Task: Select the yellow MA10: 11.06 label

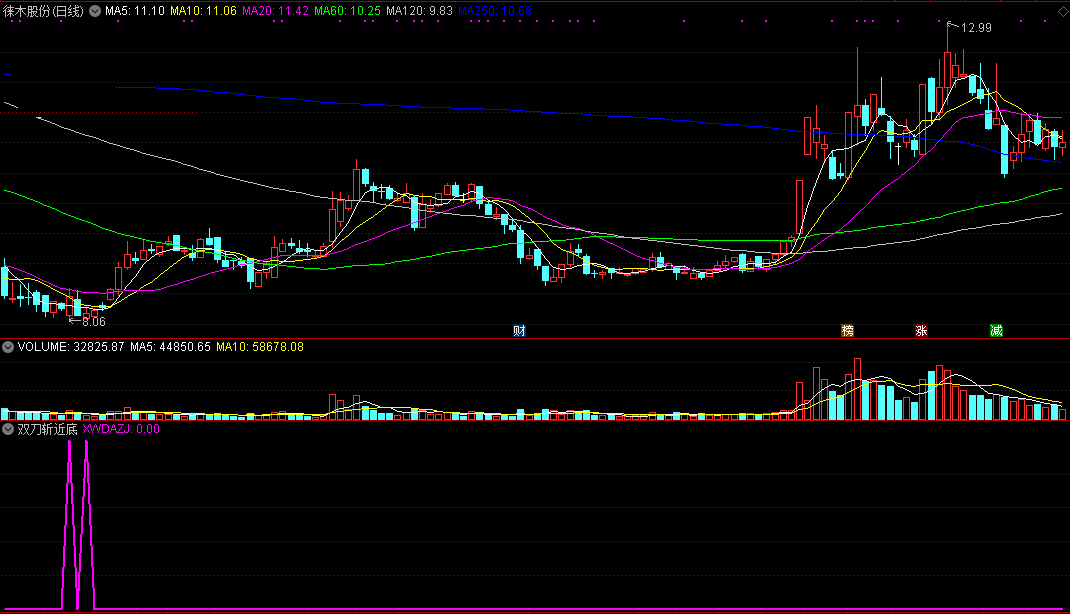Action: point(203,11)
